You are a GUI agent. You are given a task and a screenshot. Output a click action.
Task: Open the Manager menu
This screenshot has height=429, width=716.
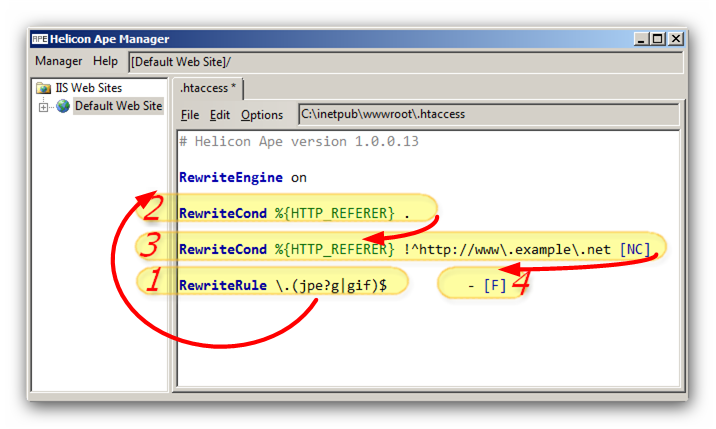pos(58,62)
